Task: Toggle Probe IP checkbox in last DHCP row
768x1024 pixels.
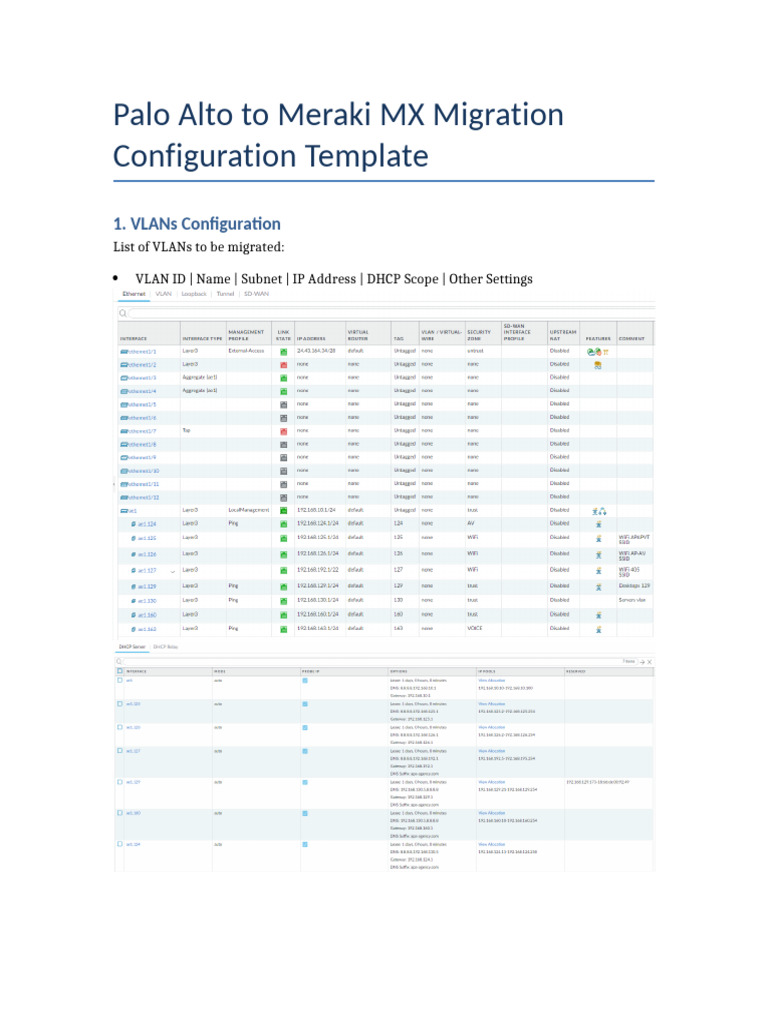Action: (305, 844)
